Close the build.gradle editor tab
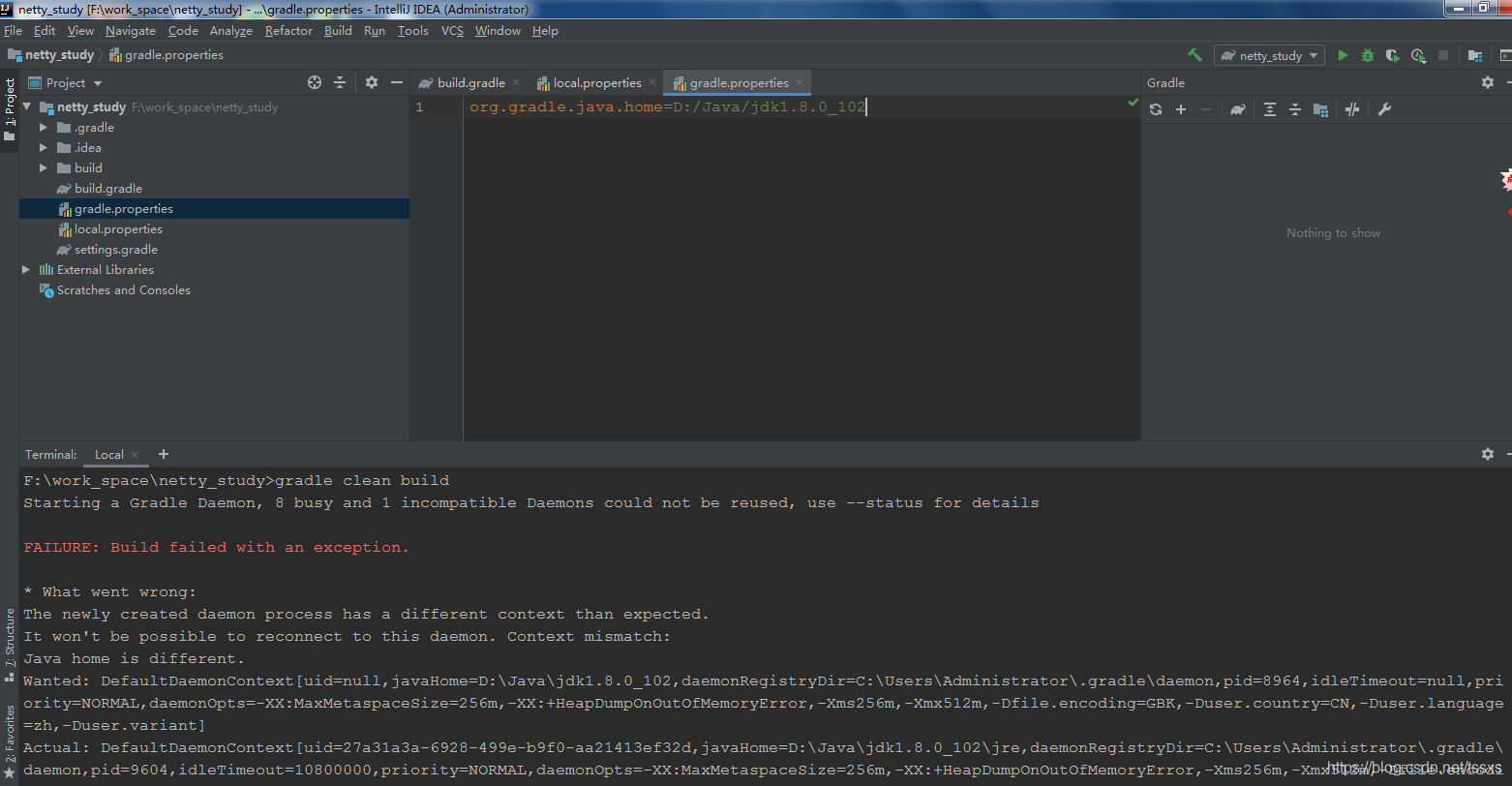Viewport: 1512px width, 786px height. (516, 83)
